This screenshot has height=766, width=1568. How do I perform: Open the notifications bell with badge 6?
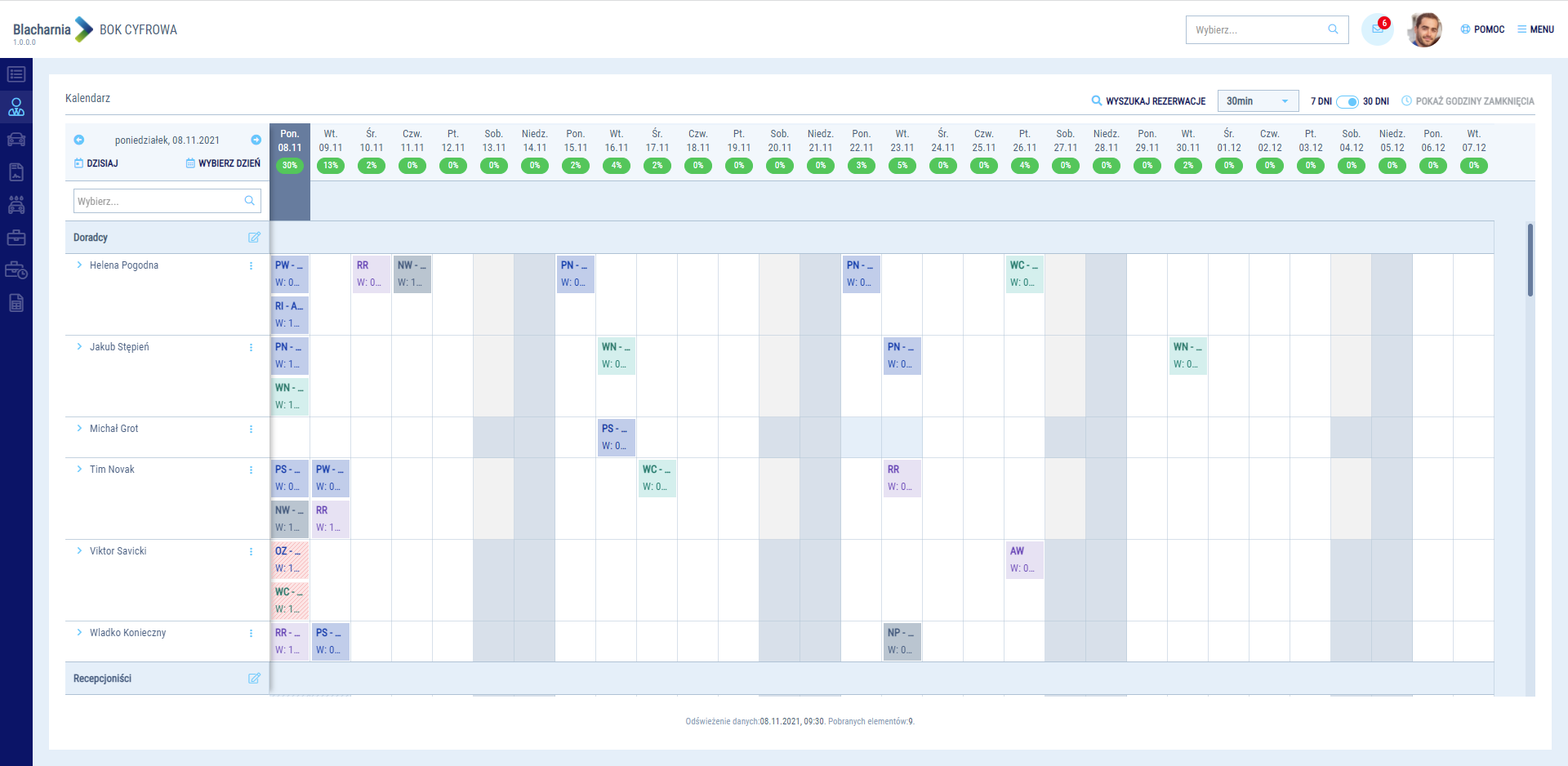pyautogui.click(x=1377, y=29)
